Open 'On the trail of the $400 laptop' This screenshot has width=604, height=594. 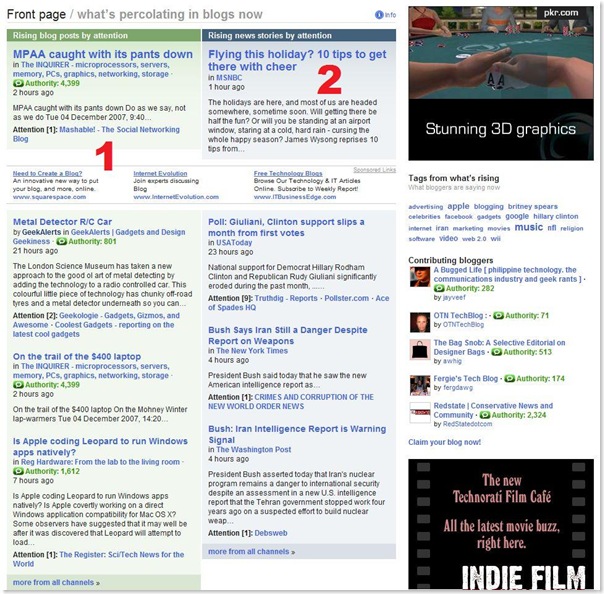pyautogui.click(x=77, y=356)
